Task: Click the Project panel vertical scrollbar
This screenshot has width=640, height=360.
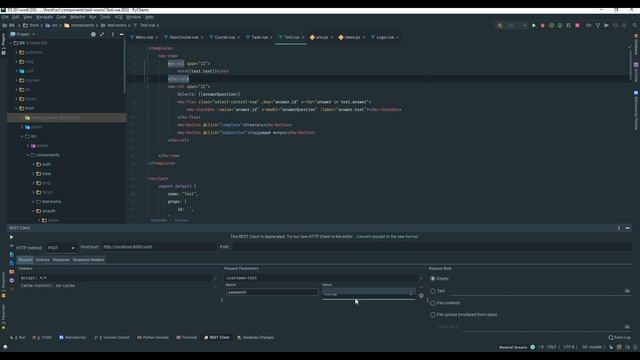Action: (x=124, y=66)
